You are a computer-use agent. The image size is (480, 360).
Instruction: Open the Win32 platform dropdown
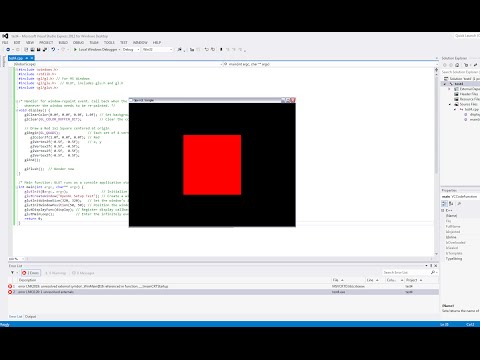click(x=157, y=49)
